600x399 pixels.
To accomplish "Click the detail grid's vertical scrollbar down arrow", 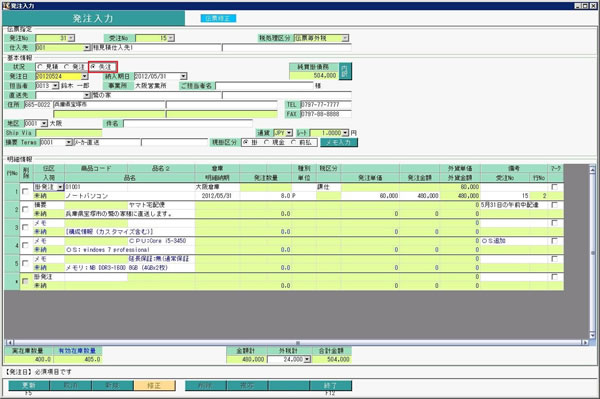I will pyautogui.click(x=592, y=335).
